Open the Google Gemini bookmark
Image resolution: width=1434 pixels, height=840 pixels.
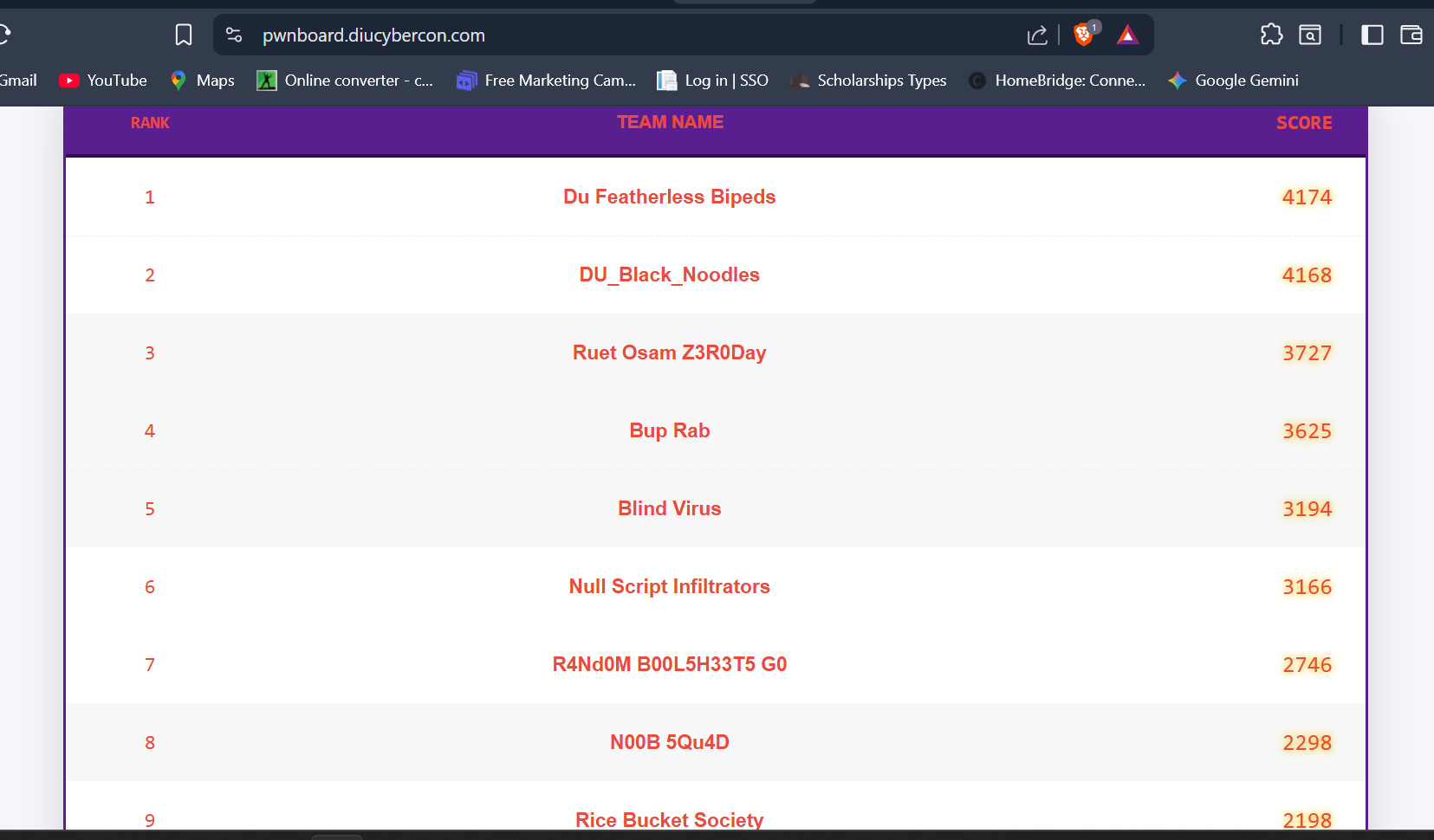[1233, 81]
